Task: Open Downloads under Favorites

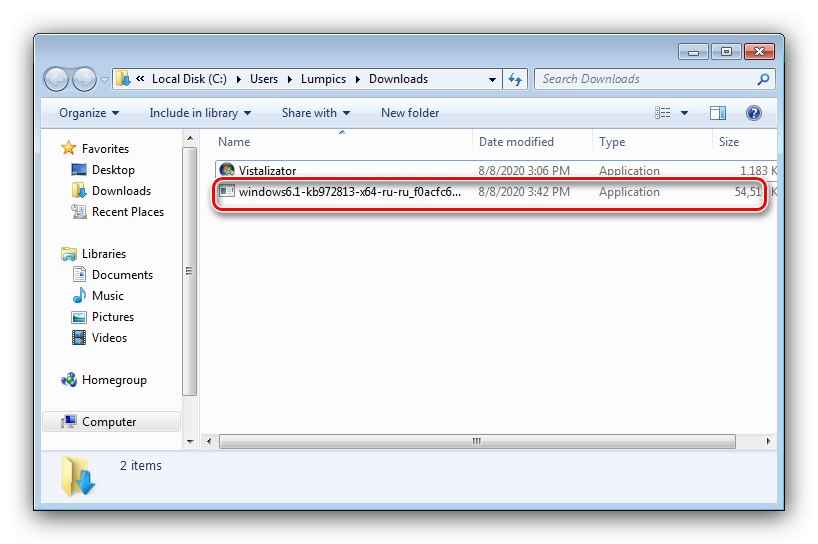Action: coord(121,191)
